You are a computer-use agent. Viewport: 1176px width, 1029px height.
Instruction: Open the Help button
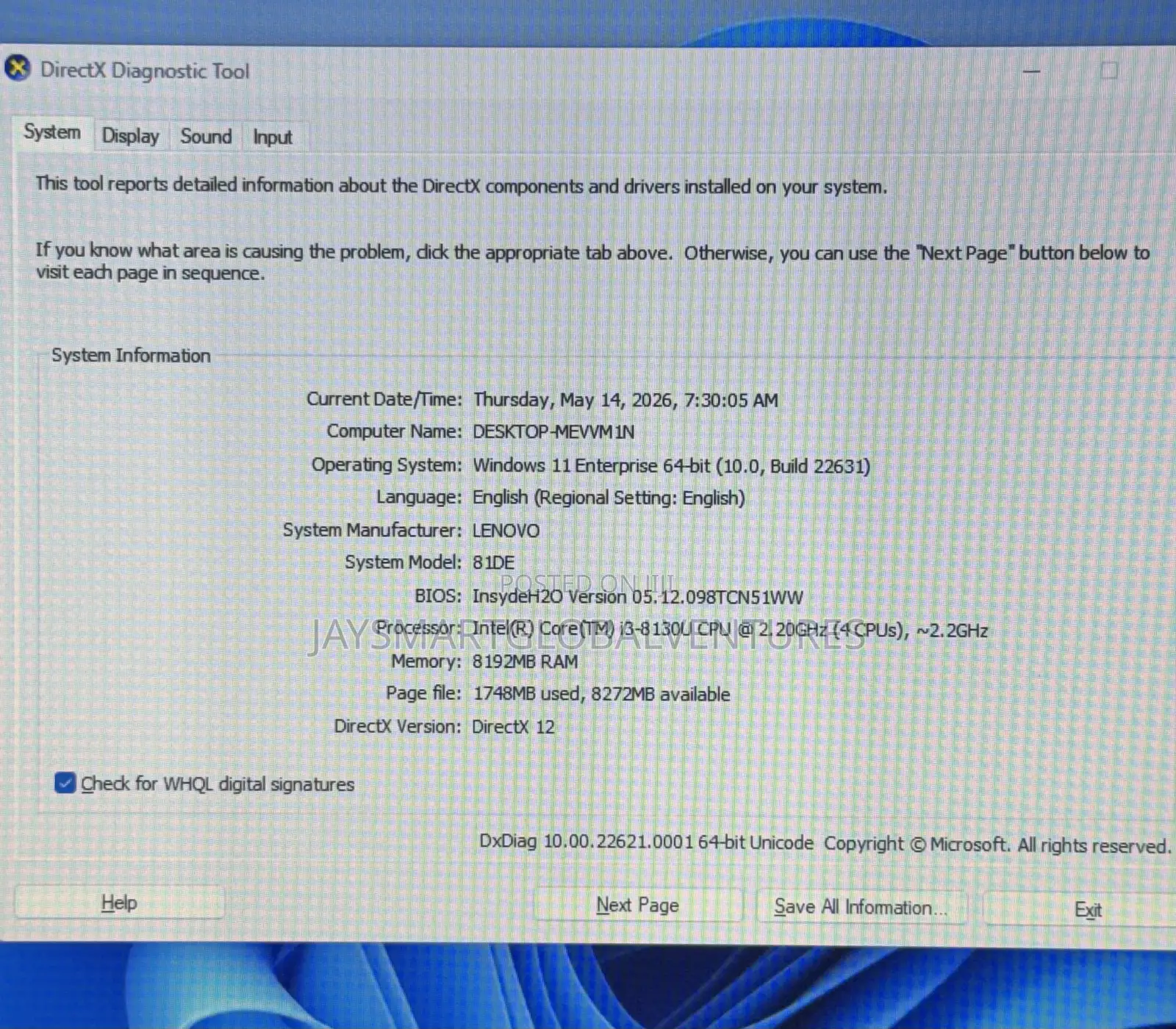(119, 903)
